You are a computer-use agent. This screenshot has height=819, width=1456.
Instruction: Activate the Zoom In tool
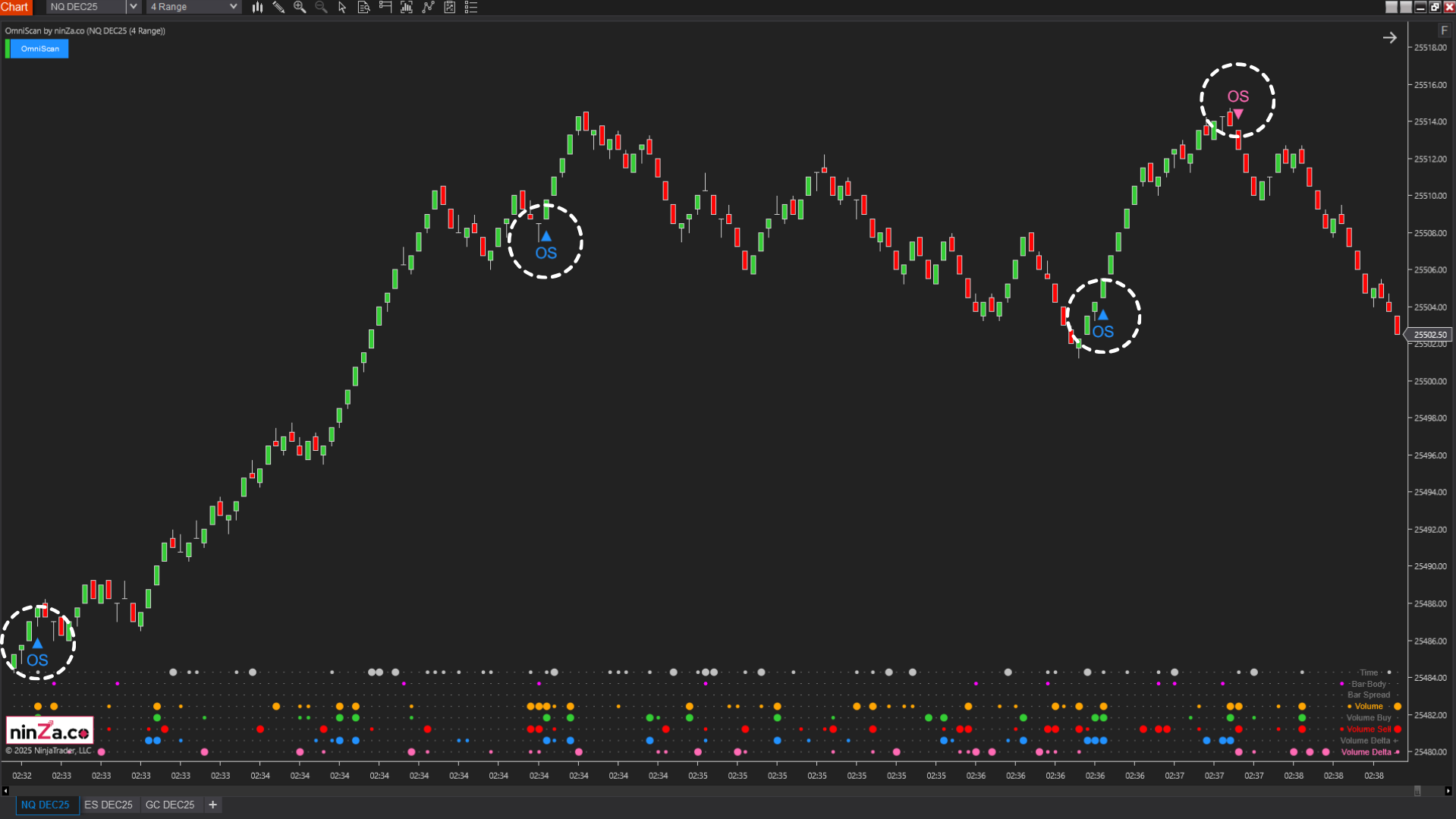coord(300,7)
